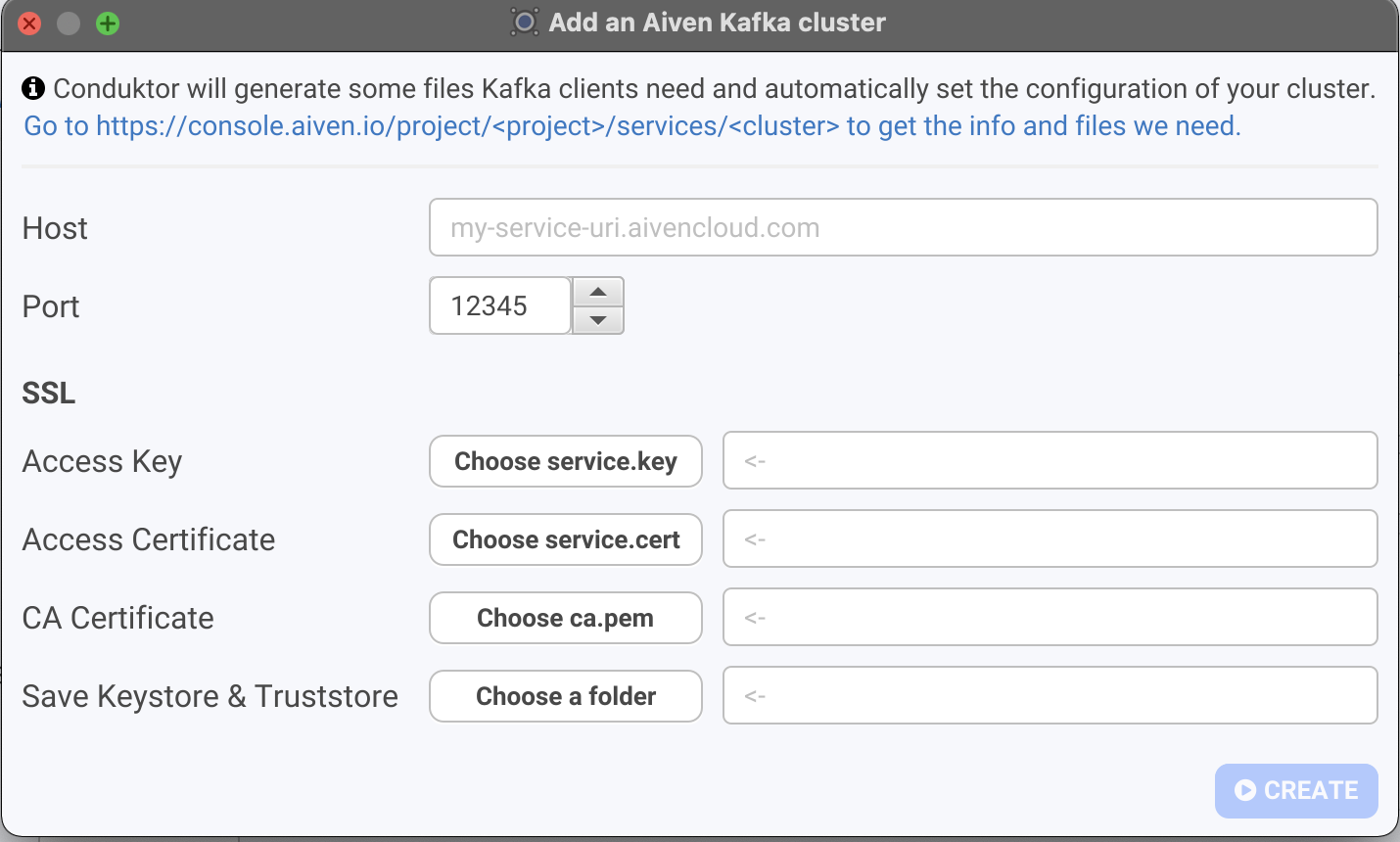The height and width of the screenshot is (842, 1400).
Task: Click the Conduktor app icon in title bar
Action: (x=525, y=23)
